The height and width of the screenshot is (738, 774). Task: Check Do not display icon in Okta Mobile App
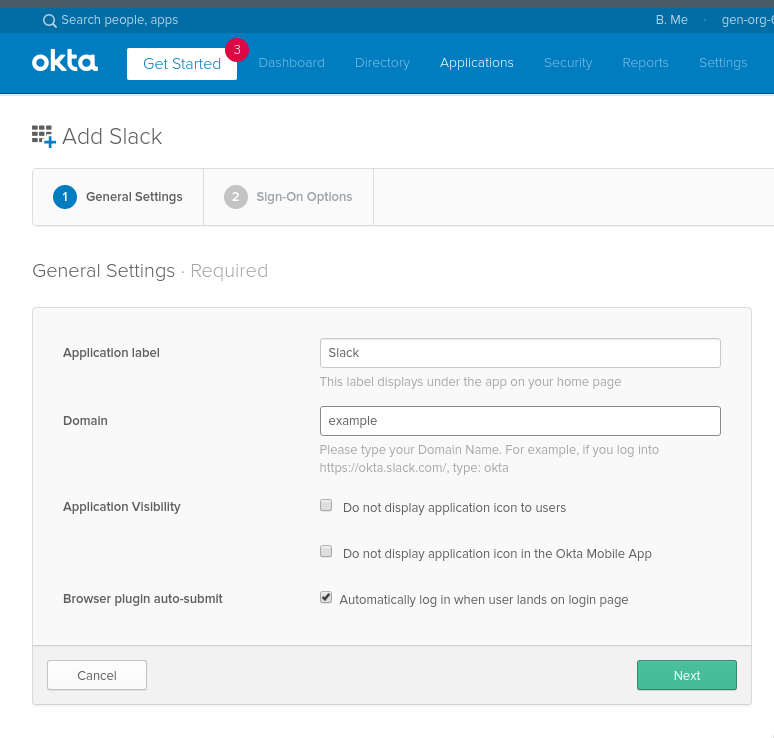pyautogui.click(x=326, y=551)
